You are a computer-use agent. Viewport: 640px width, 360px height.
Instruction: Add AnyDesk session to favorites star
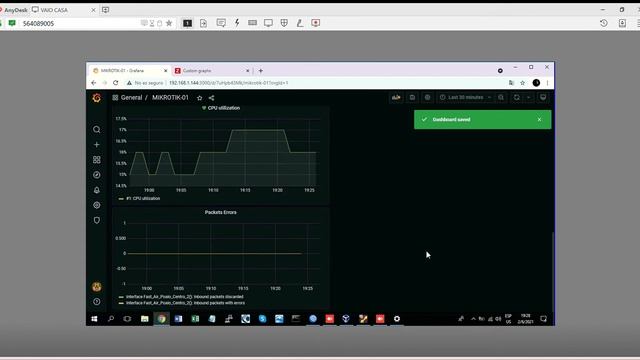coord(169,23)
